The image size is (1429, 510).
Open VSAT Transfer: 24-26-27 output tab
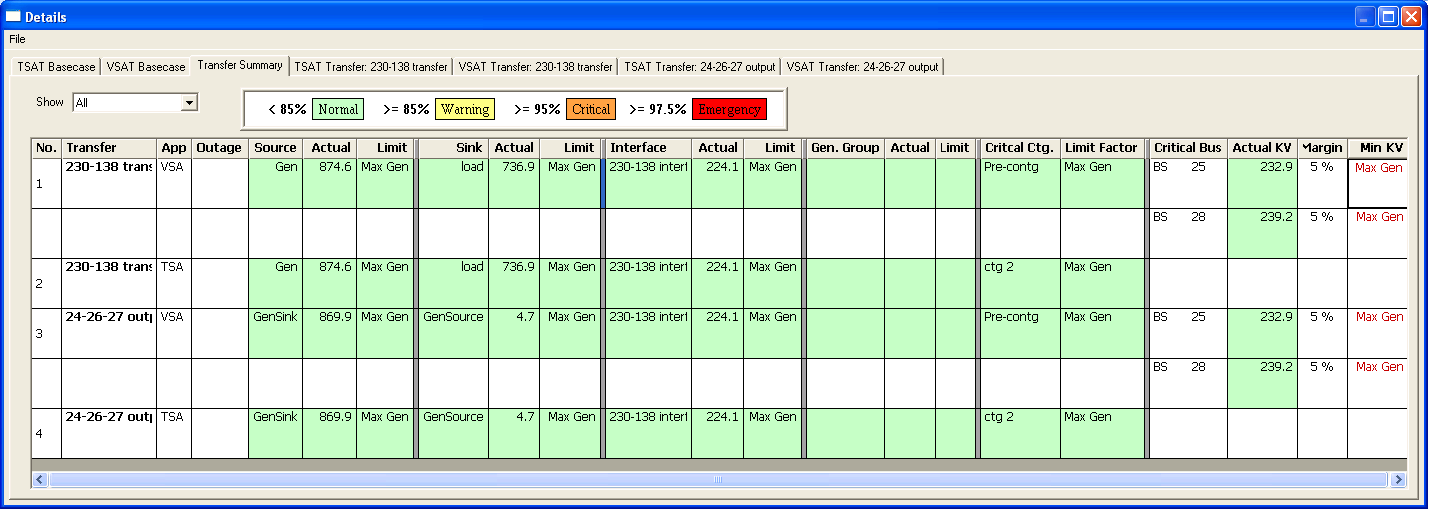862,67
